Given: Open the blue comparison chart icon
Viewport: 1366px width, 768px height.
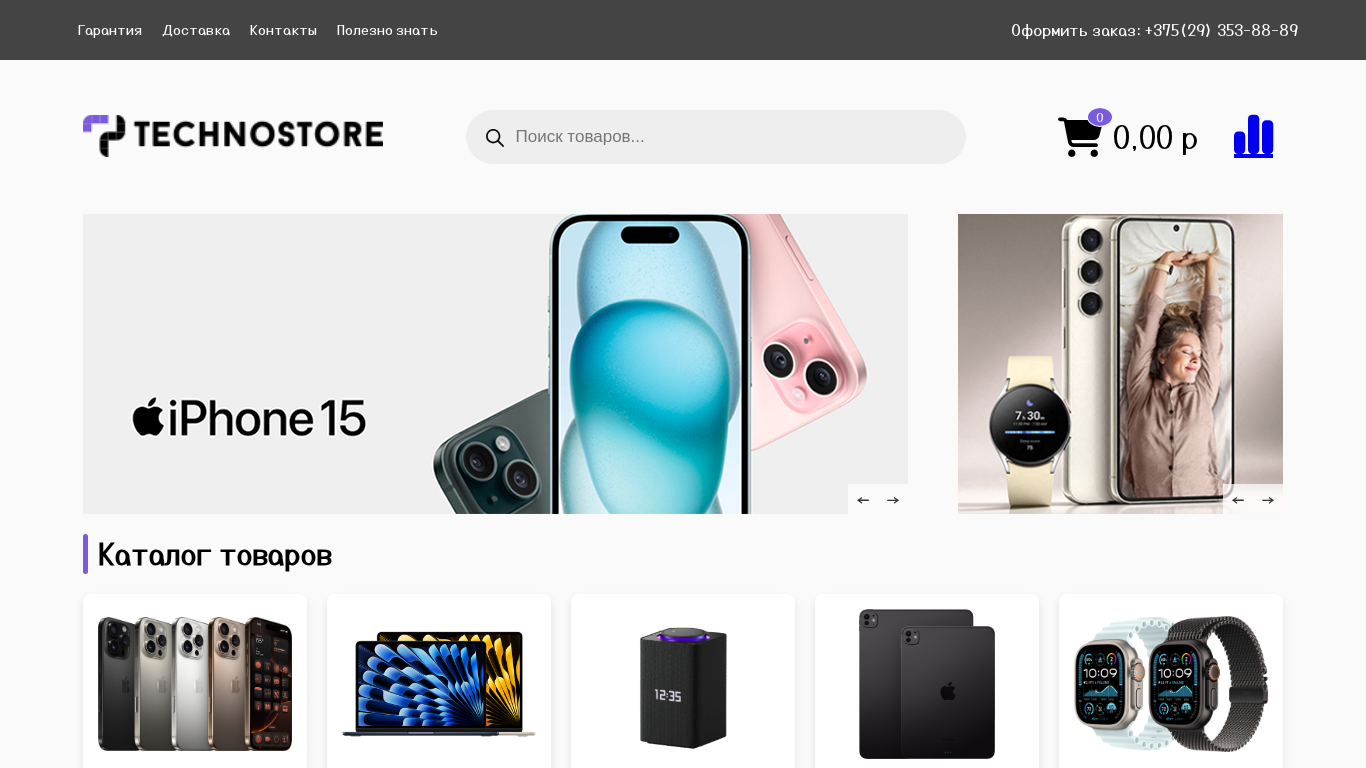Looking at the screenshot, I should click(1253, 137).
